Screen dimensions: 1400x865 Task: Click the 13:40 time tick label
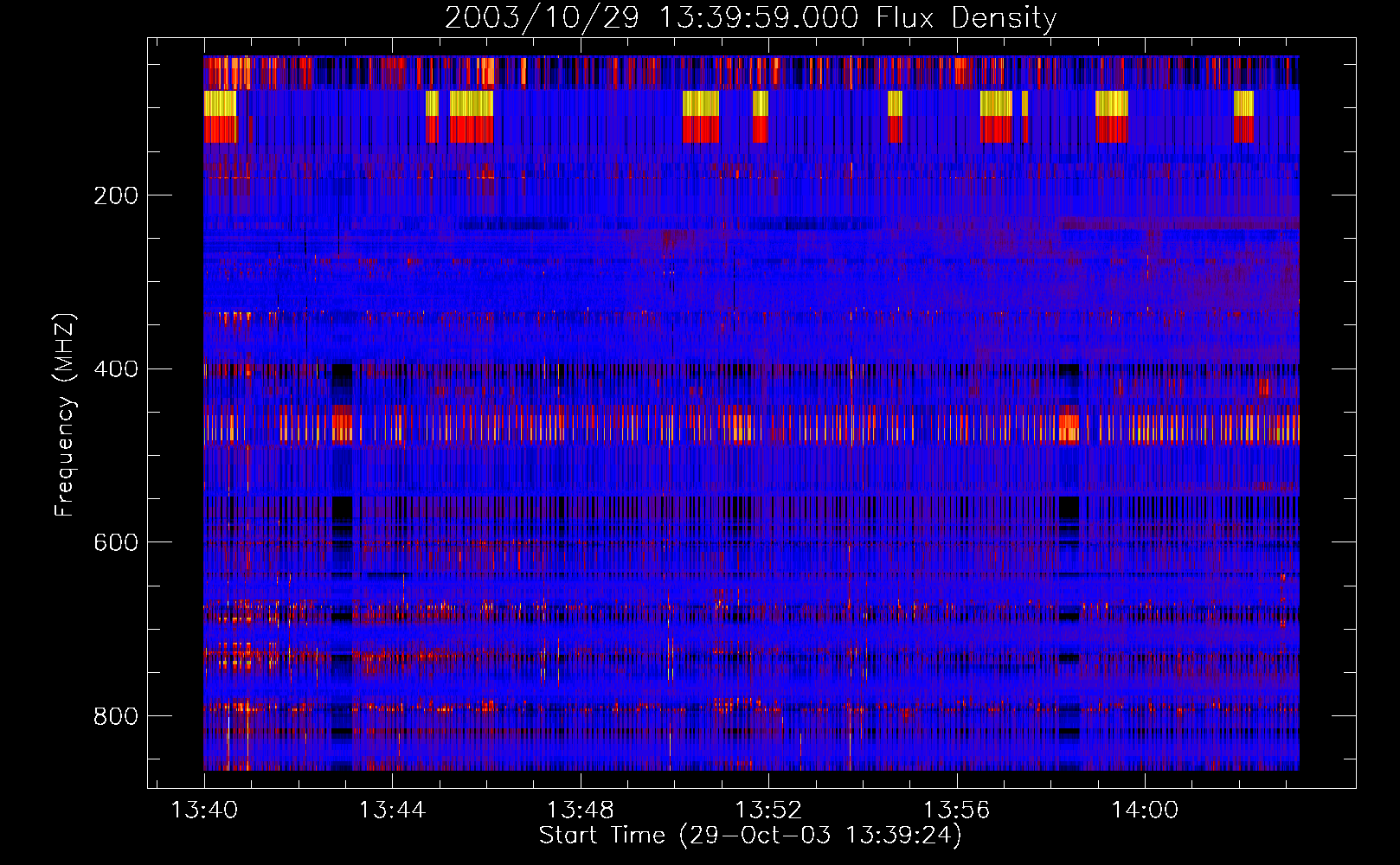(x=204, y=811)
